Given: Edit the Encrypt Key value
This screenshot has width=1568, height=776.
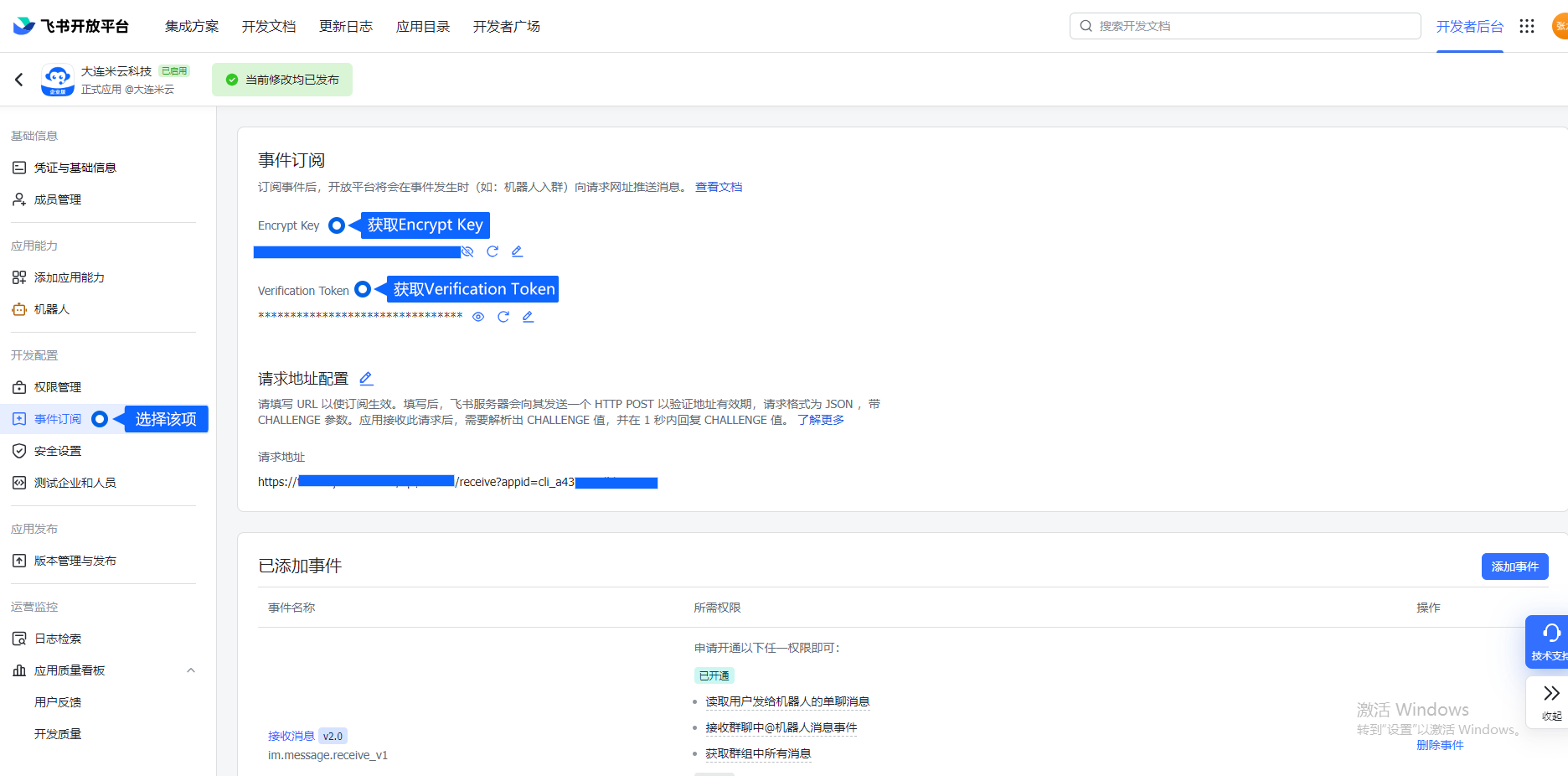Looking at the screenshot, I should tap(517, 251).
